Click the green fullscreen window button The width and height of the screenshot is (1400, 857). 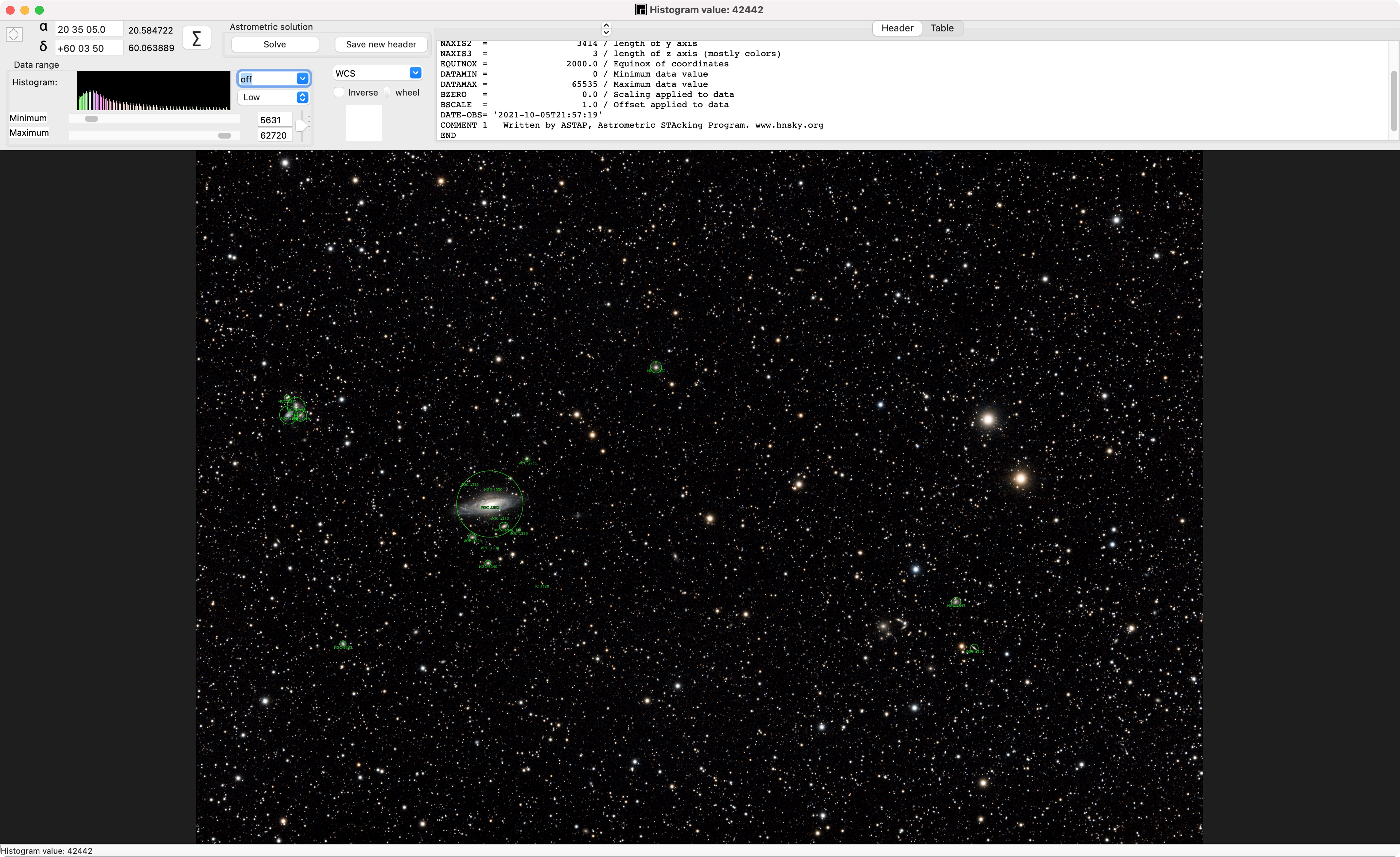click(39, 9)
